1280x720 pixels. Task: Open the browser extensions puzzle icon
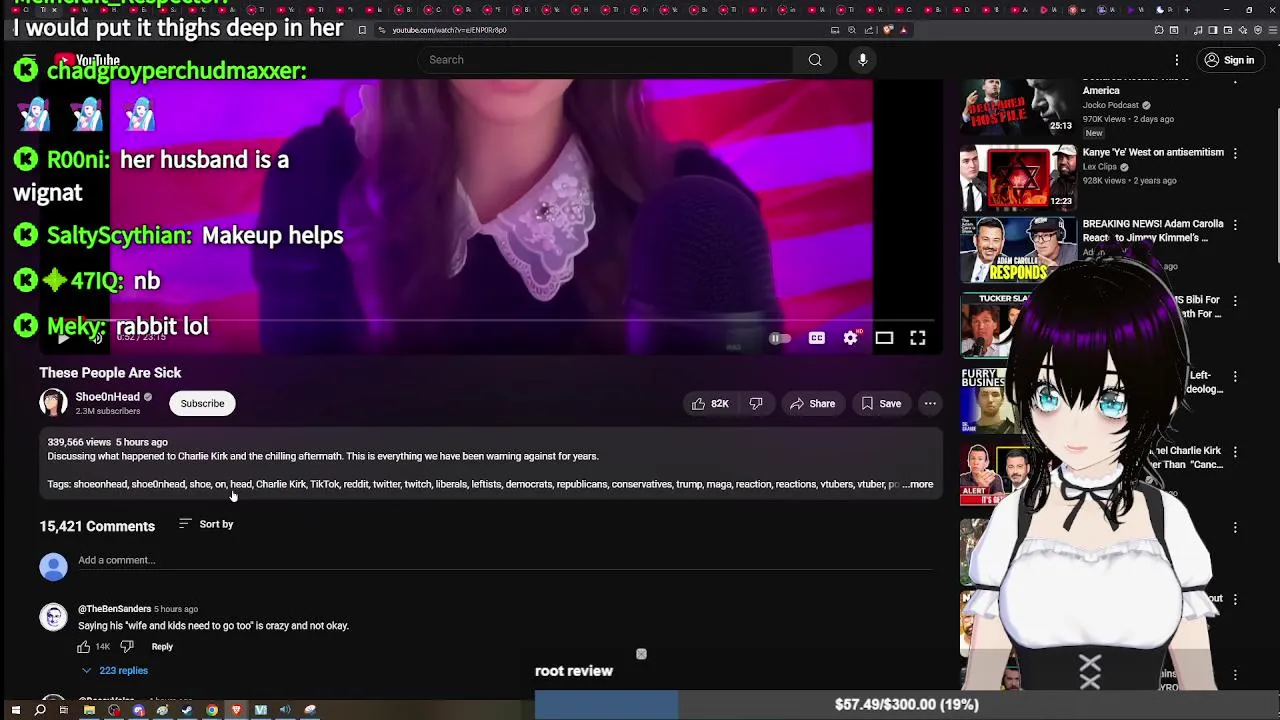[1158, 30]
